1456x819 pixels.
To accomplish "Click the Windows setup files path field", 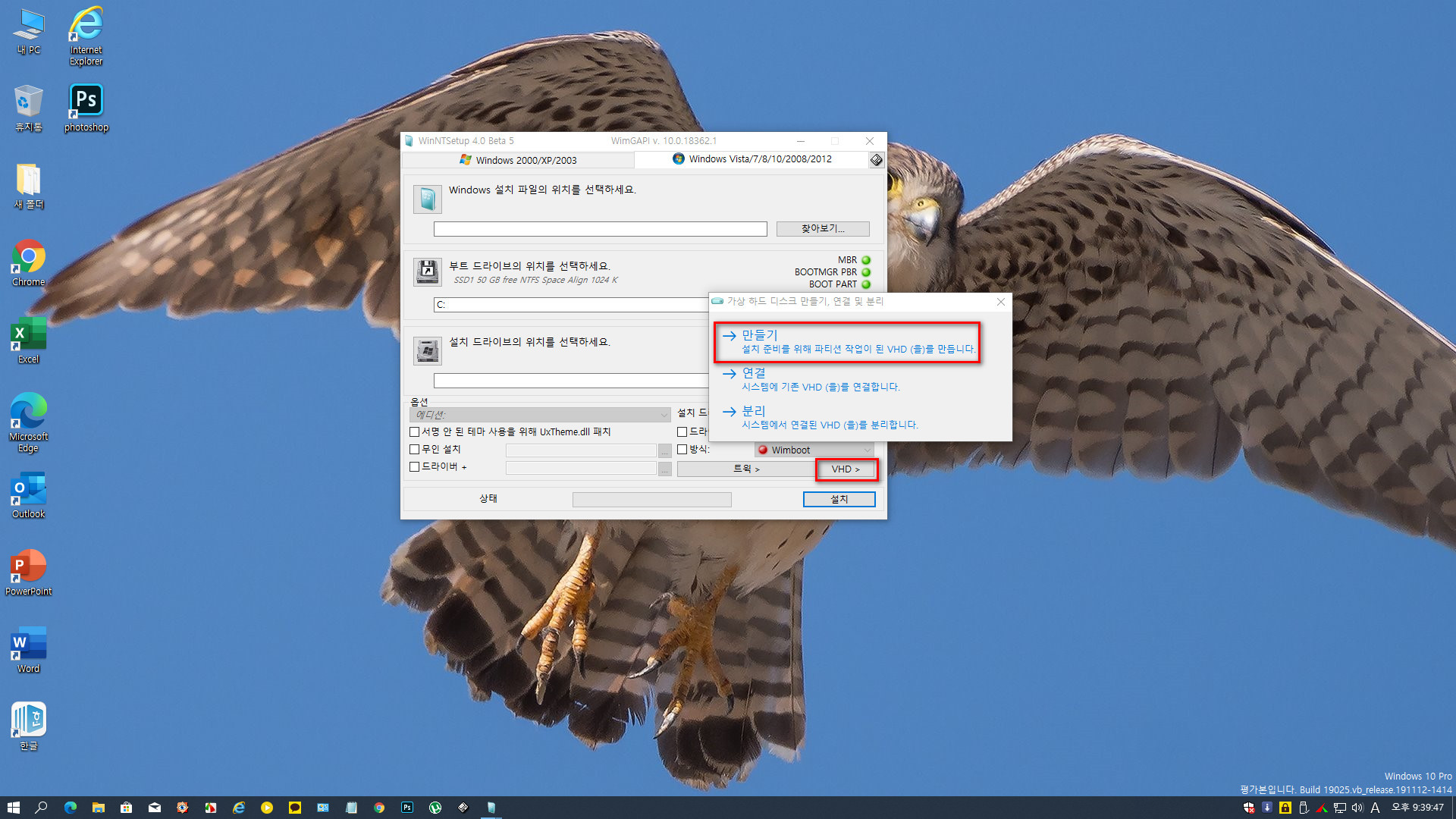I will click(x=600, y=229).
